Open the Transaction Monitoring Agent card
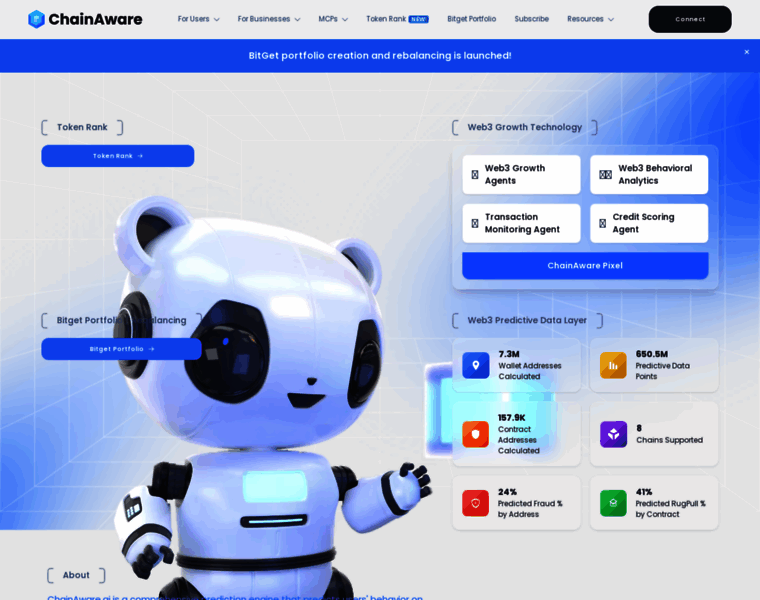 [521, 223]
